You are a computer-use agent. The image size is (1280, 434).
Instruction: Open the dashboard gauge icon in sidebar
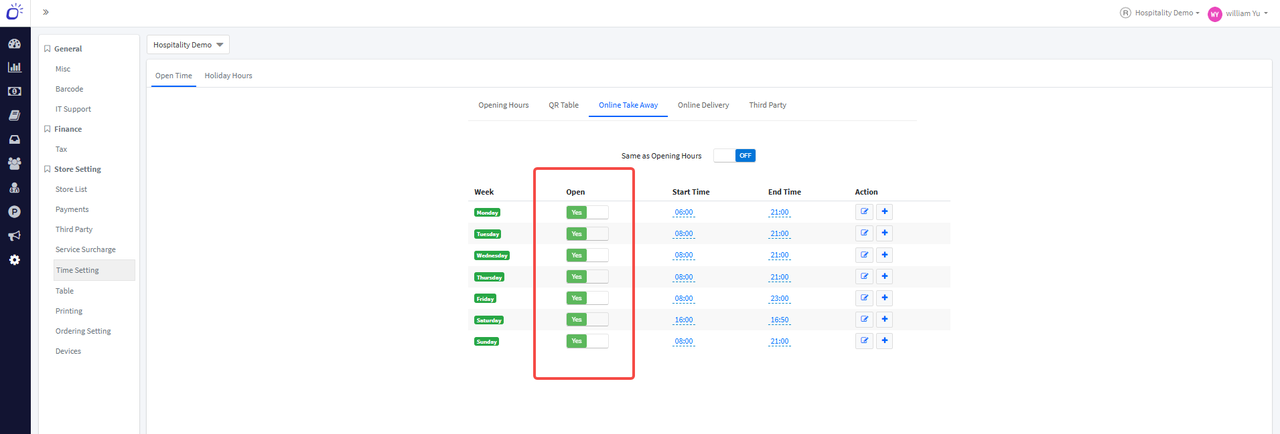(15, 44)
